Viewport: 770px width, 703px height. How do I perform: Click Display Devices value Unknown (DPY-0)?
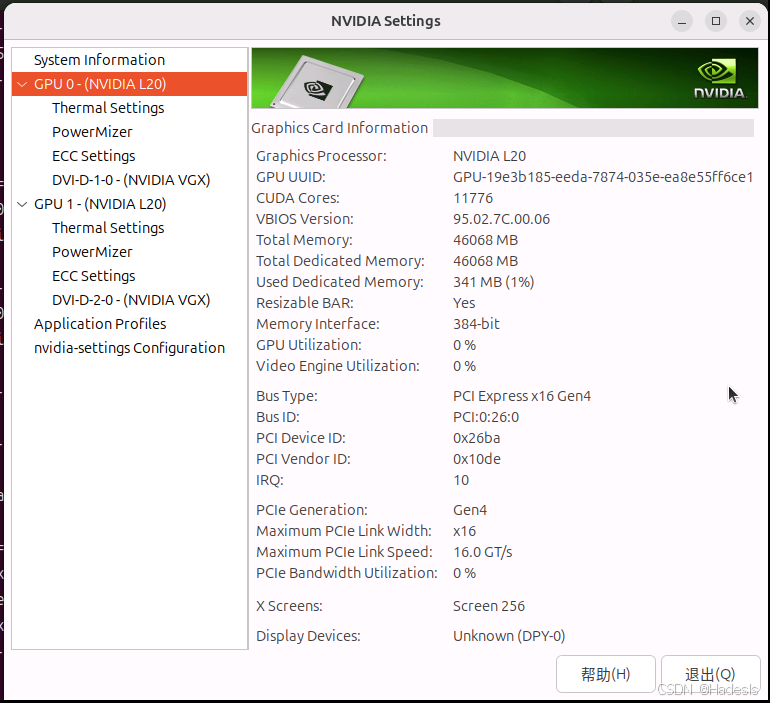tap(509, 637)
